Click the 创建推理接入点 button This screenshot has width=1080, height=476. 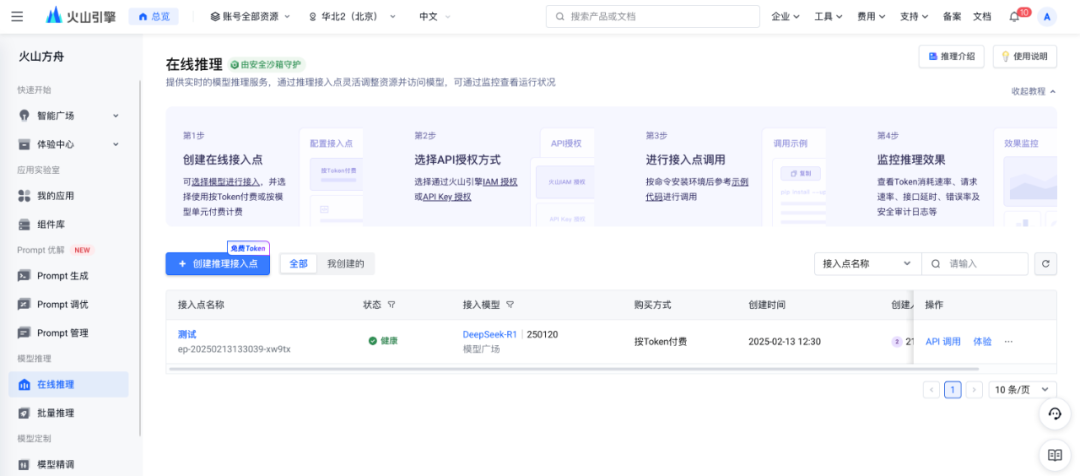[217, 264]
